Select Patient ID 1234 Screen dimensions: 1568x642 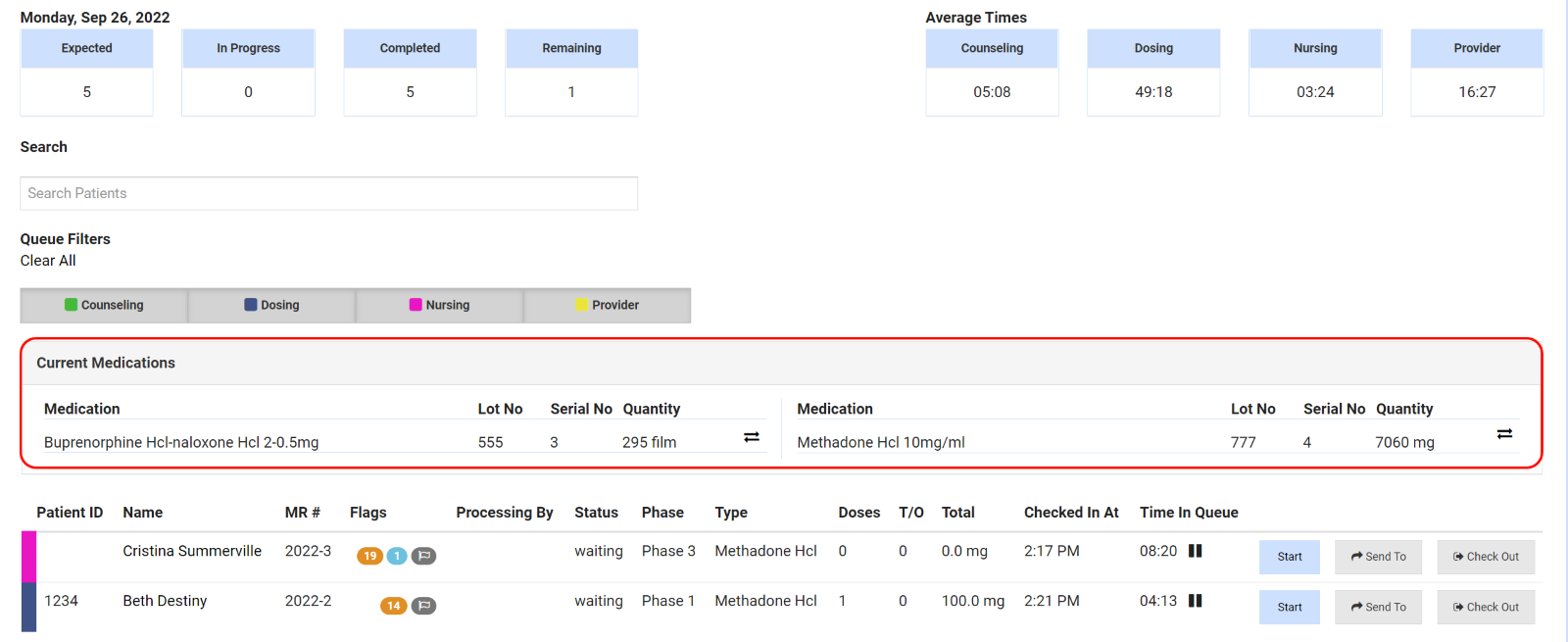(x=61, y=601)
